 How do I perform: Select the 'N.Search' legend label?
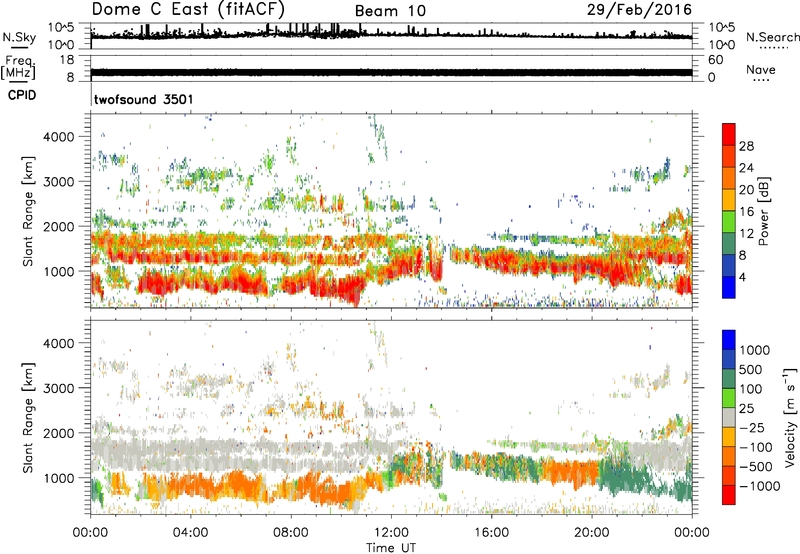click(773, 37)
